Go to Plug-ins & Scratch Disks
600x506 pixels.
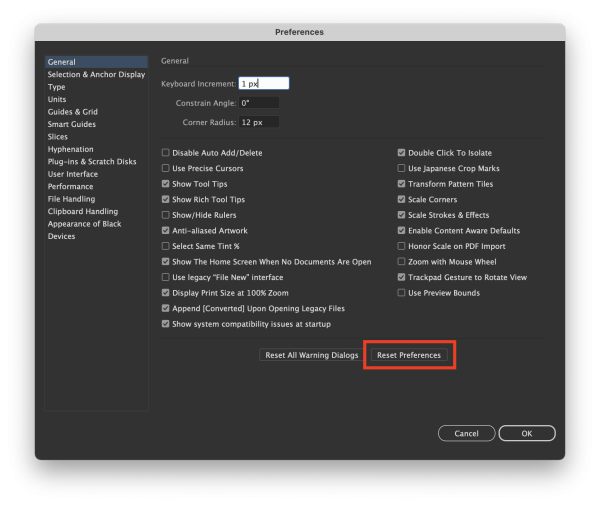pyautogui.click(x=92, y=162)
